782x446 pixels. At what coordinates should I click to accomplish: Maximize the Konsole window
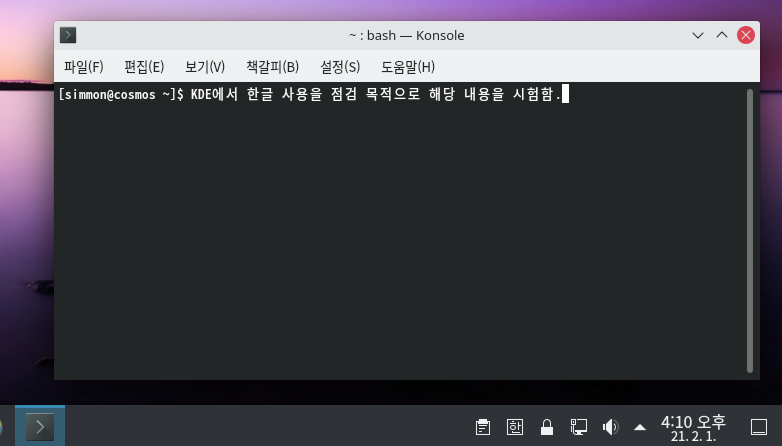pyautogui.click(x=722, y=35)
